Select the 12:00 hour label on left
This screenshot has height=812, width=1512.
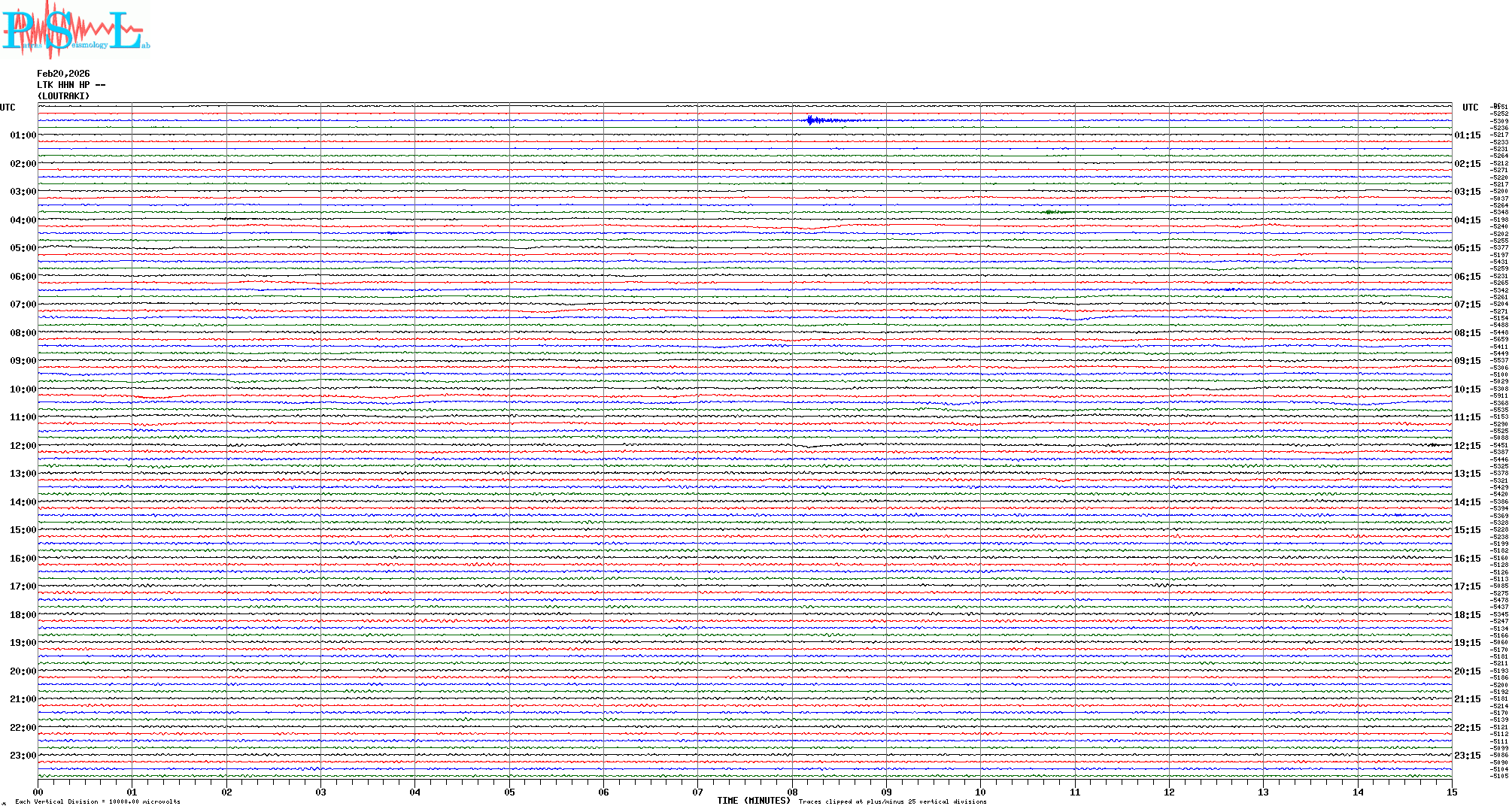click(x=23, y=446)
